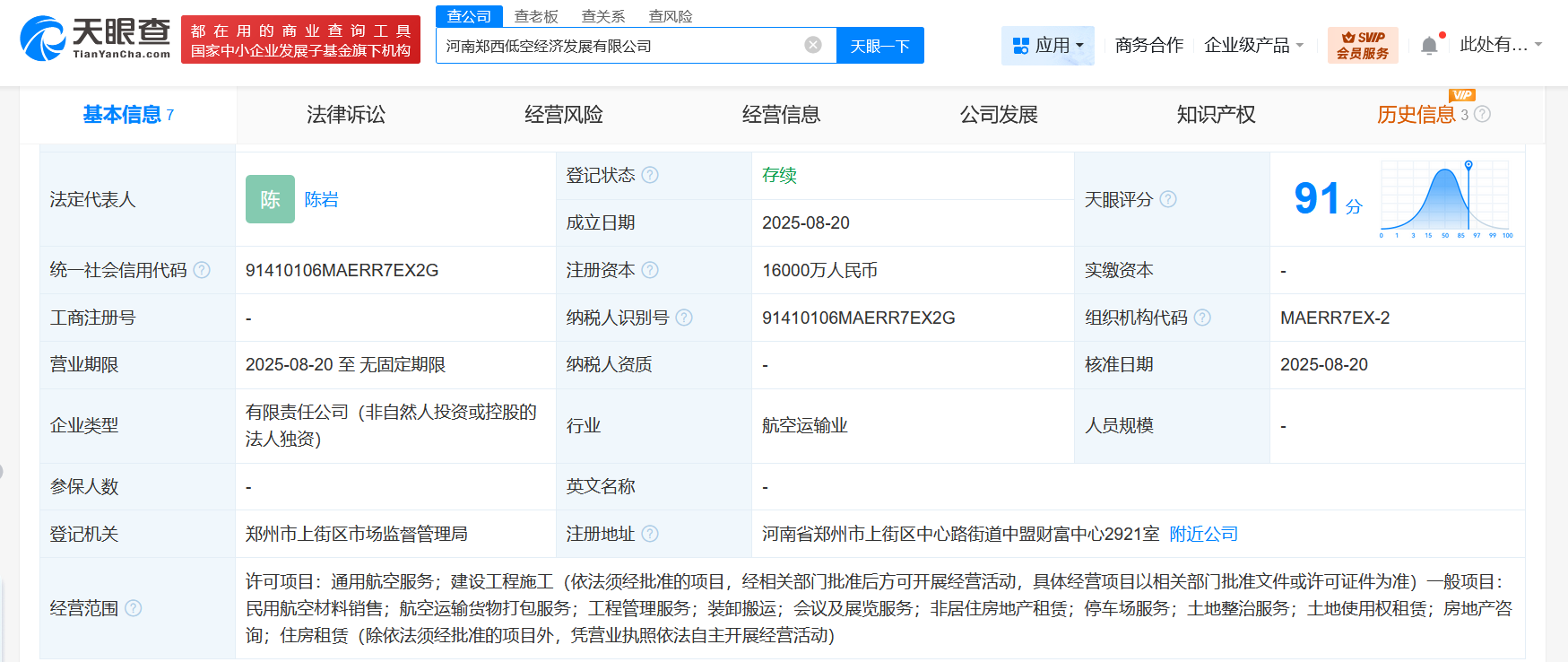Switch to the 知识产权 tab
The width and height of the screenshot is (1568, 662).
coord(1216,115)
